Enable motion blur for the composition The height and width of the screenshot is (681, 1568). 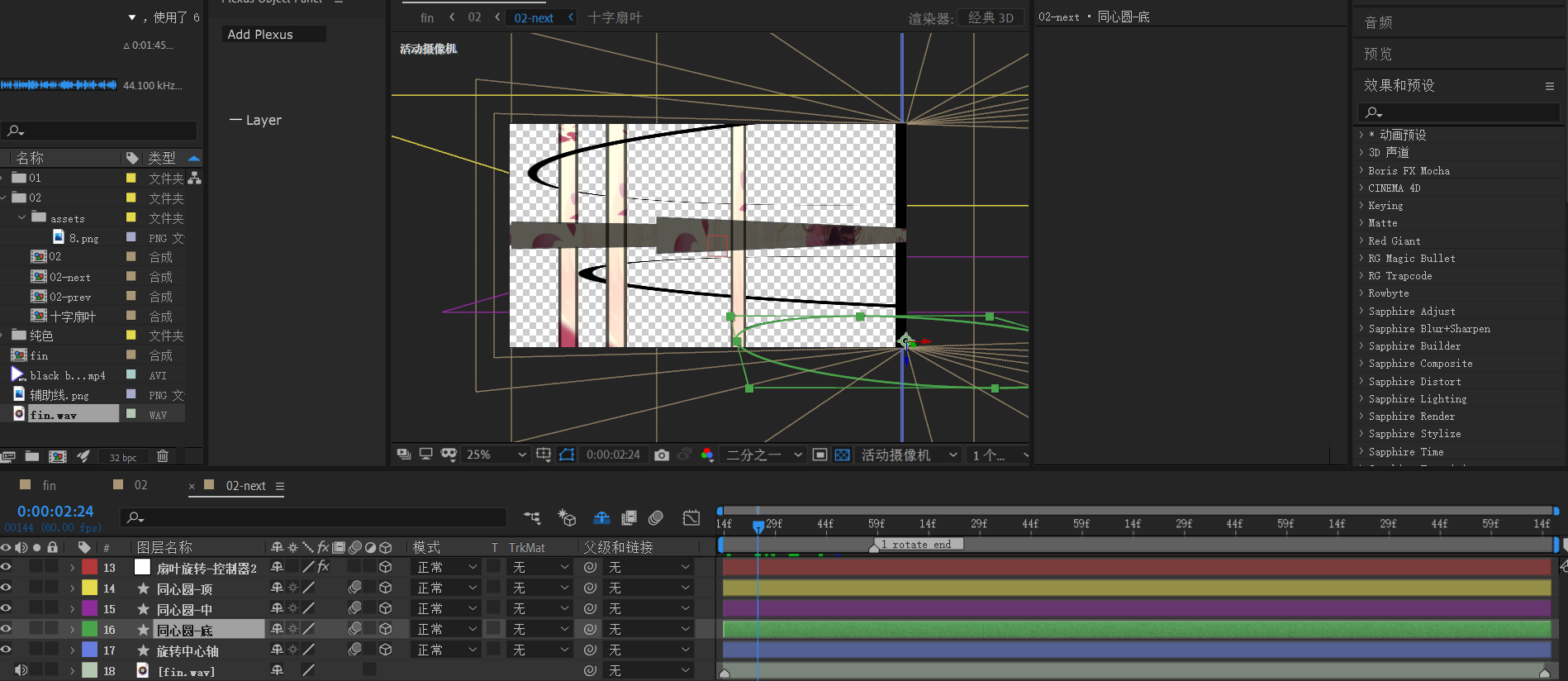coord(656,517)
